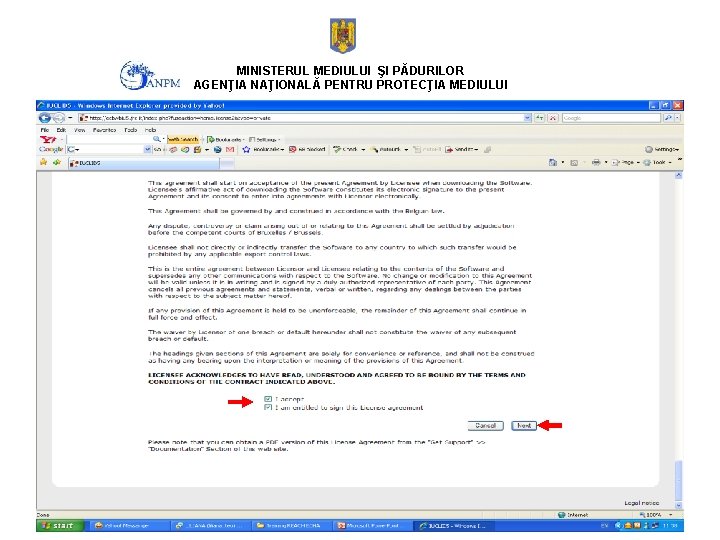Click the taskbar clock
The height and width of the screenshot is (540, 720).
tap(668, 526)
